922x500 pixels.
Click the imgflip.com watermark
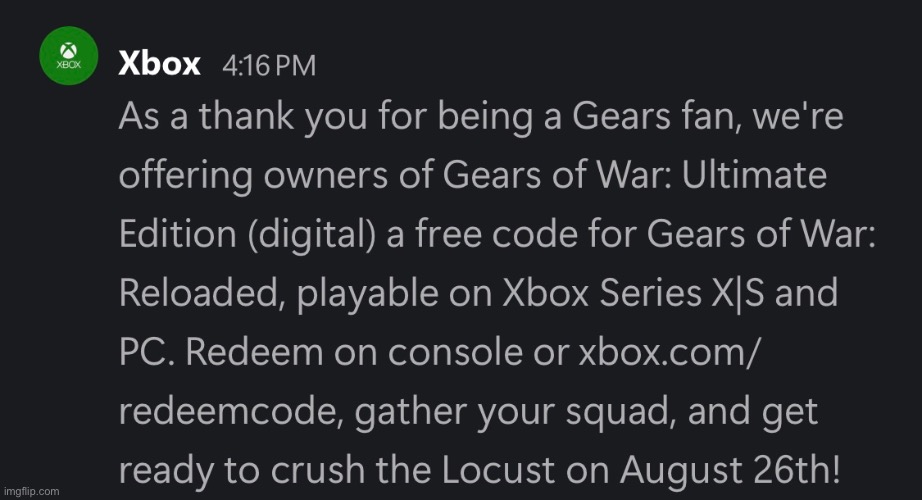(x=32, y=491)
